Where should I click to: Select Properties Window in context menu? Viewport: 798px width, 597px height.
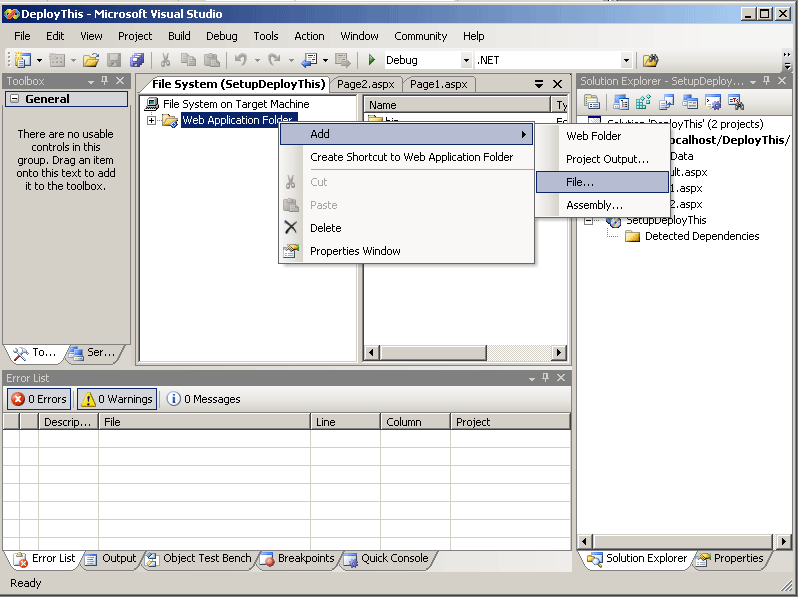coord(355,251)
